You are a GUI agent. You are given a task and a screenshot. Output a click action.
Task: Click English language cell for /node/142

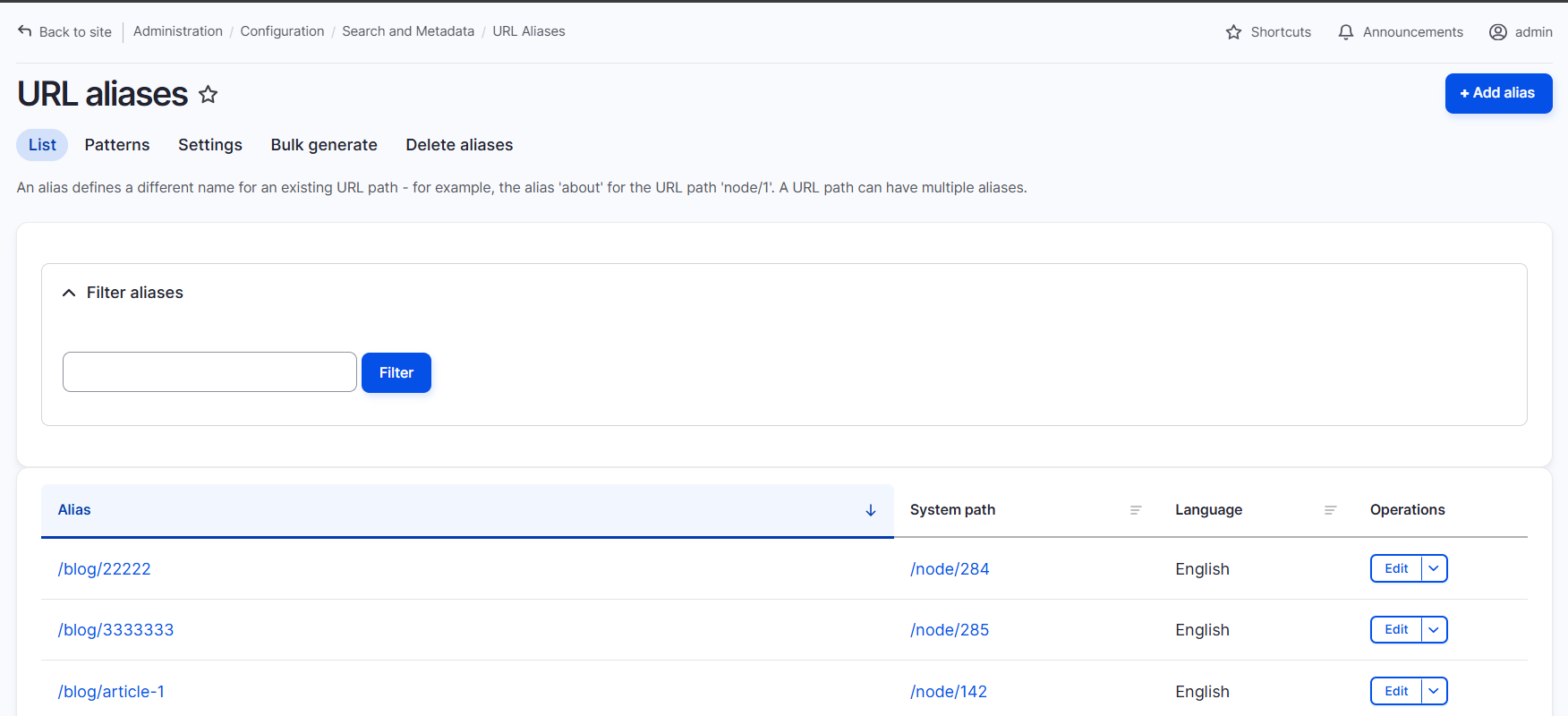tap(1202, 692)
